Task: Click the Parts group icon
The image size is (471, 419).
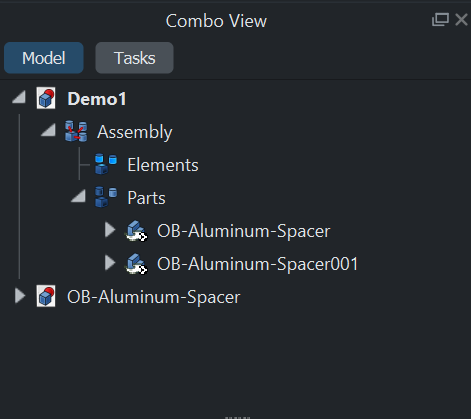Action: point(106,197)
